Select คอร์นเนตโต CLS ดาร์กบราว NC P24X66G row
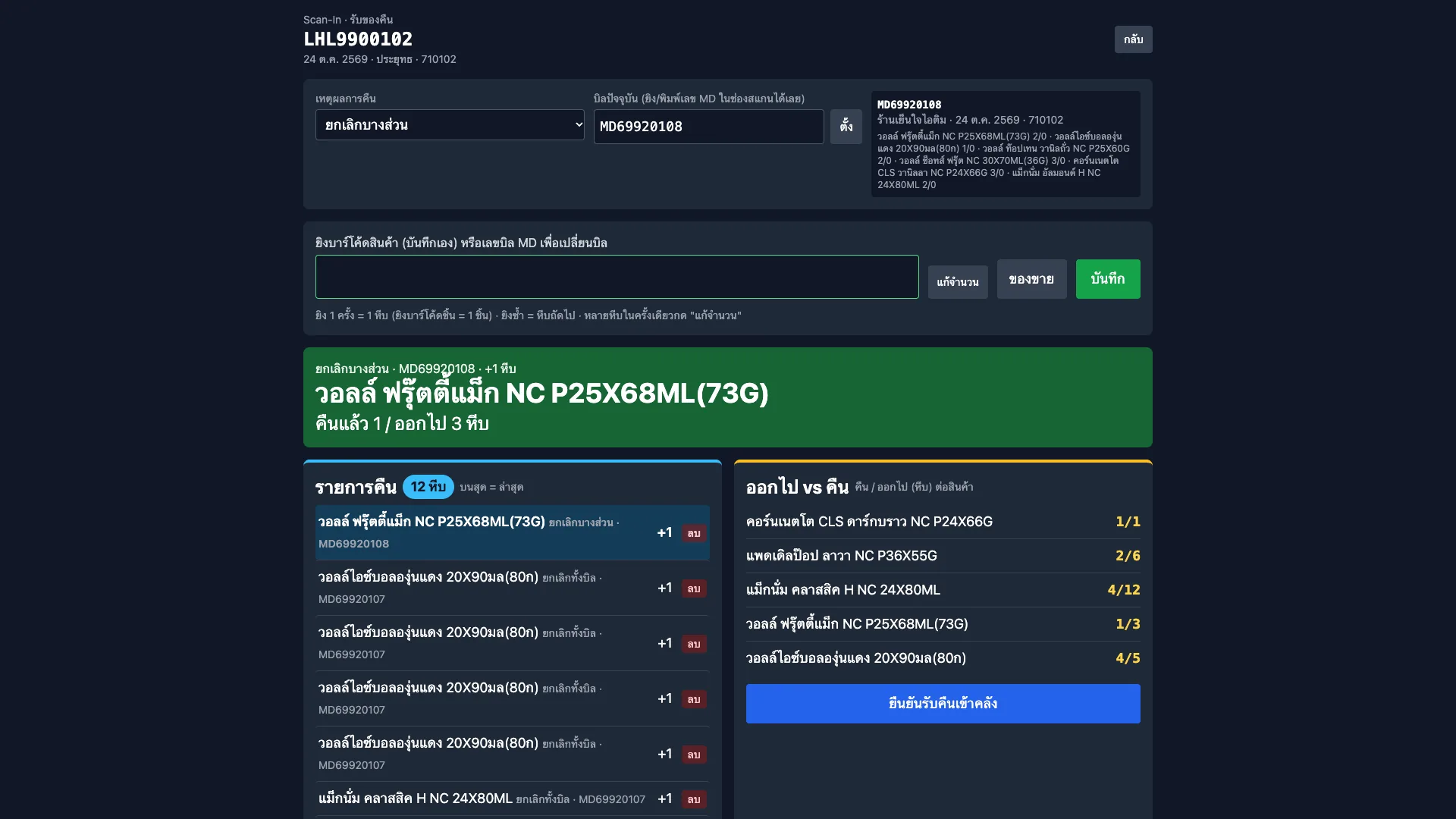Screen dimensions: 1456x819 [943, 522]
